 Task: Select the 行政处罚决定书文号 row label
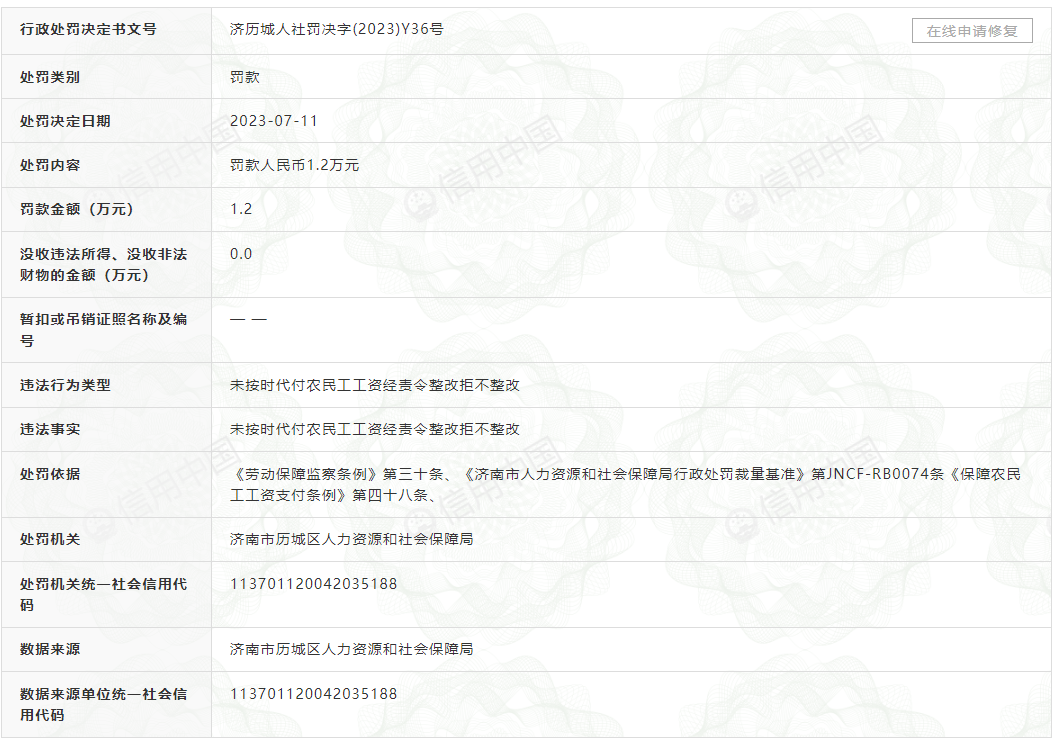[x=88, y=30]
